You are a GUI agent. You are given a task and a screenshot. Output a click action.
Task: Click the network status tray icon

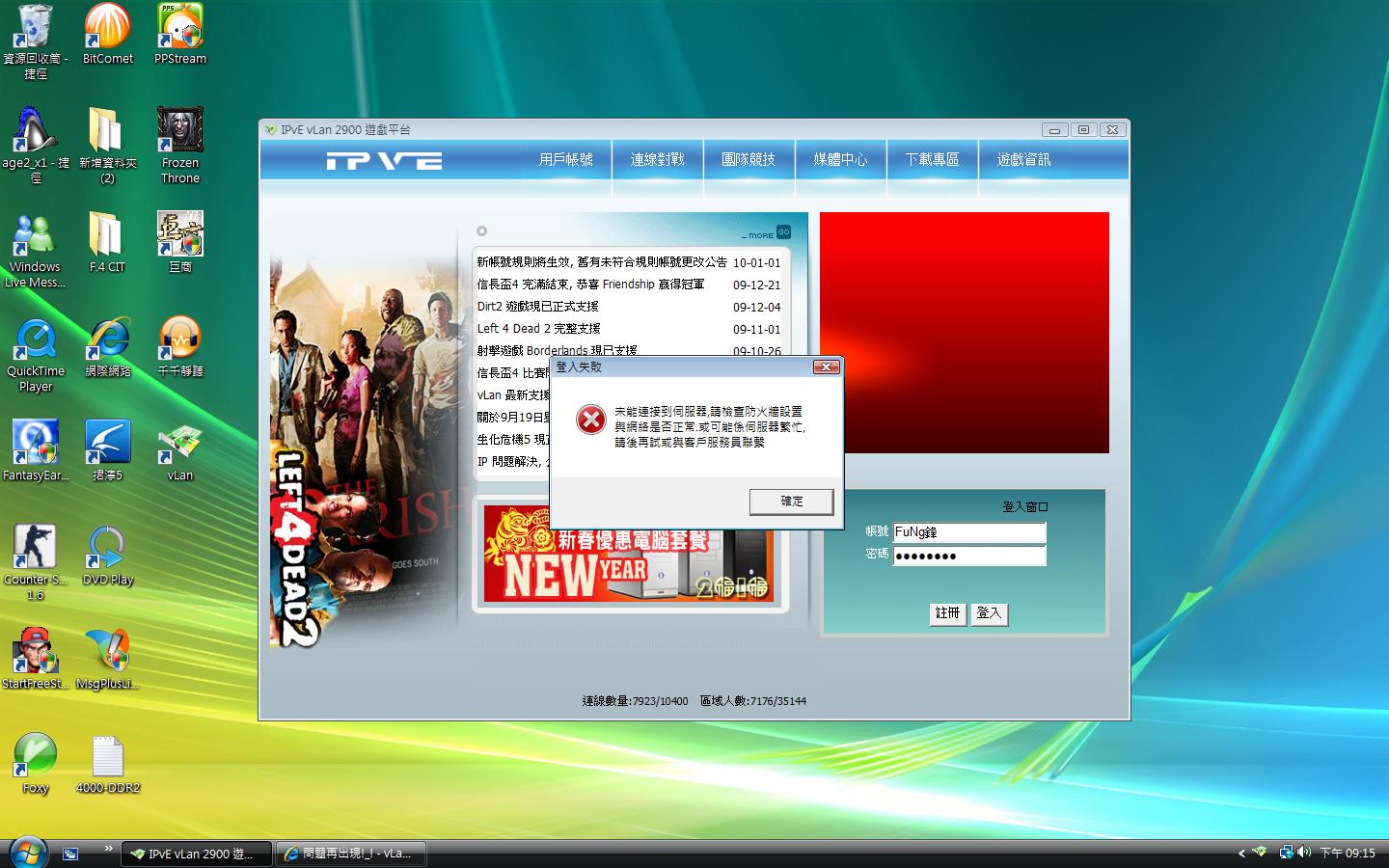coord(1286,853)
